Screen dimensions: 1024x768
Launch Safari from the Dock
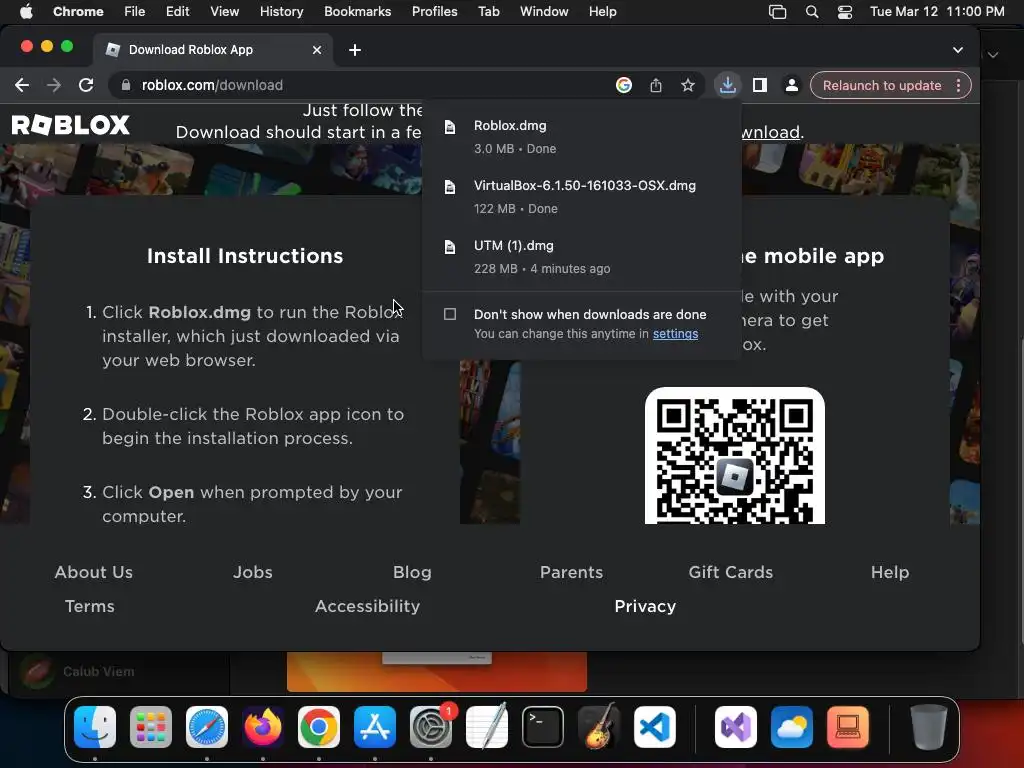click(x=207, y=727)
